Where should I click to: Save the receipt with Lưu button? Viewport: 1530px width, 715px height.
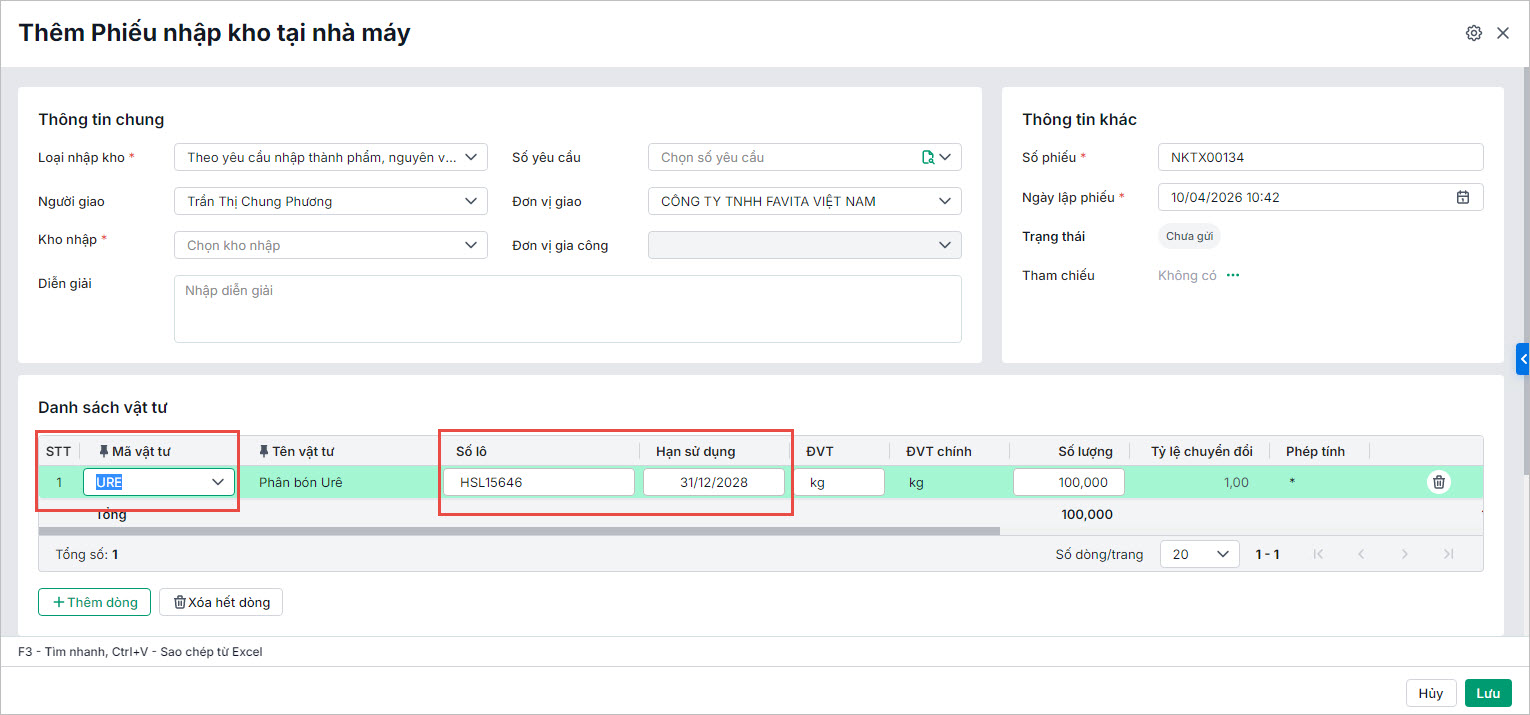coord(1488,693)
